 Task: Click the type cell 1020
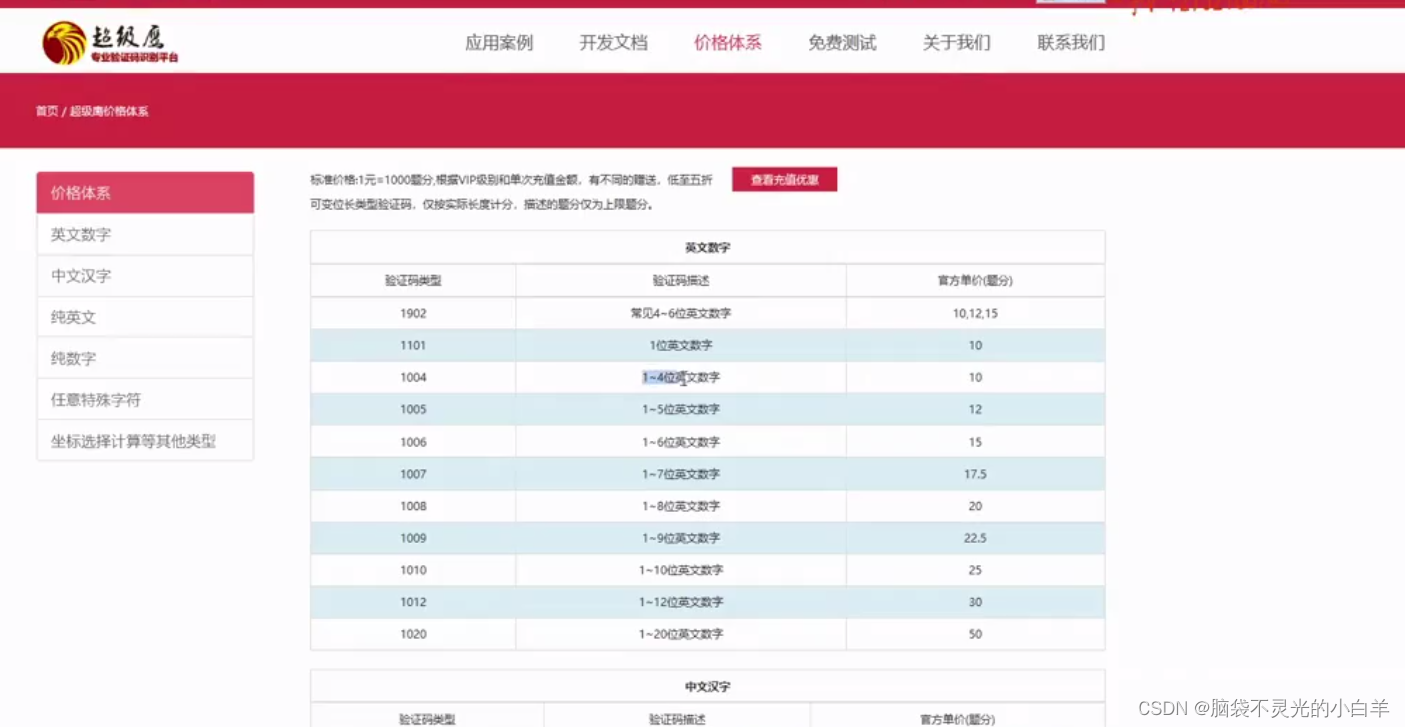[413, 634]
